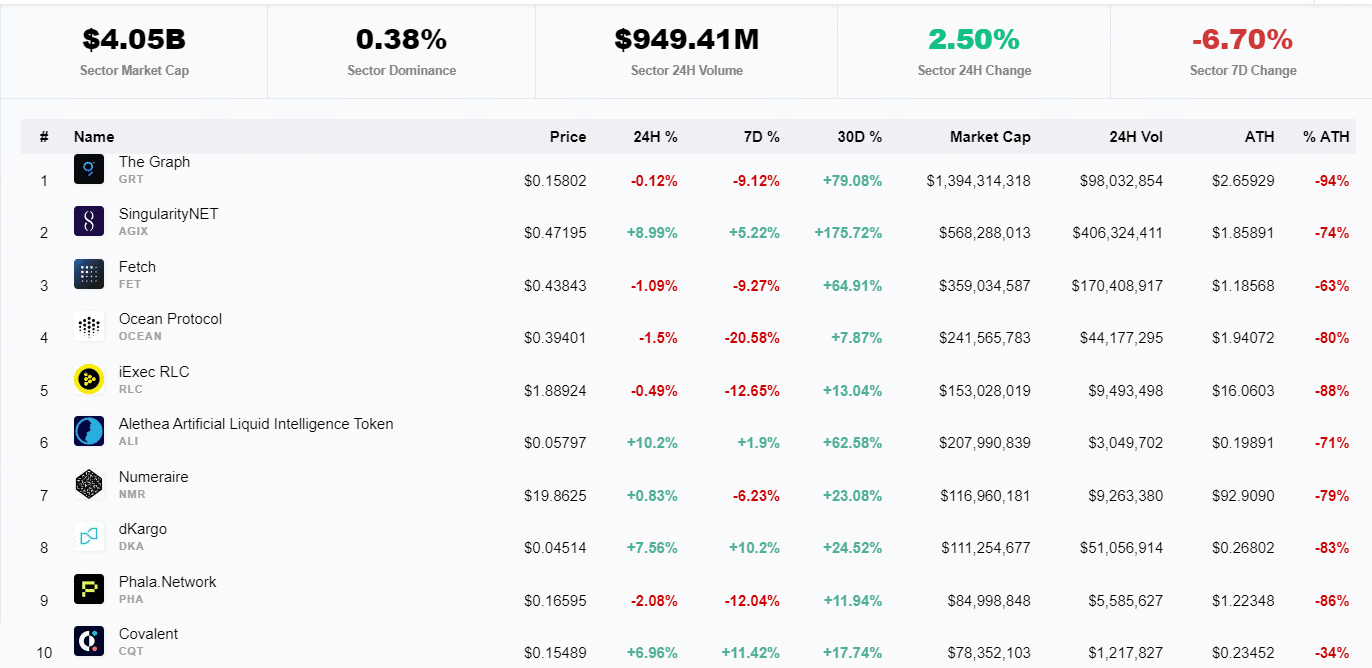Click the Covalent CQT logo icon
The width and height of the screenshot is (1372, 668).
(88, 641)
